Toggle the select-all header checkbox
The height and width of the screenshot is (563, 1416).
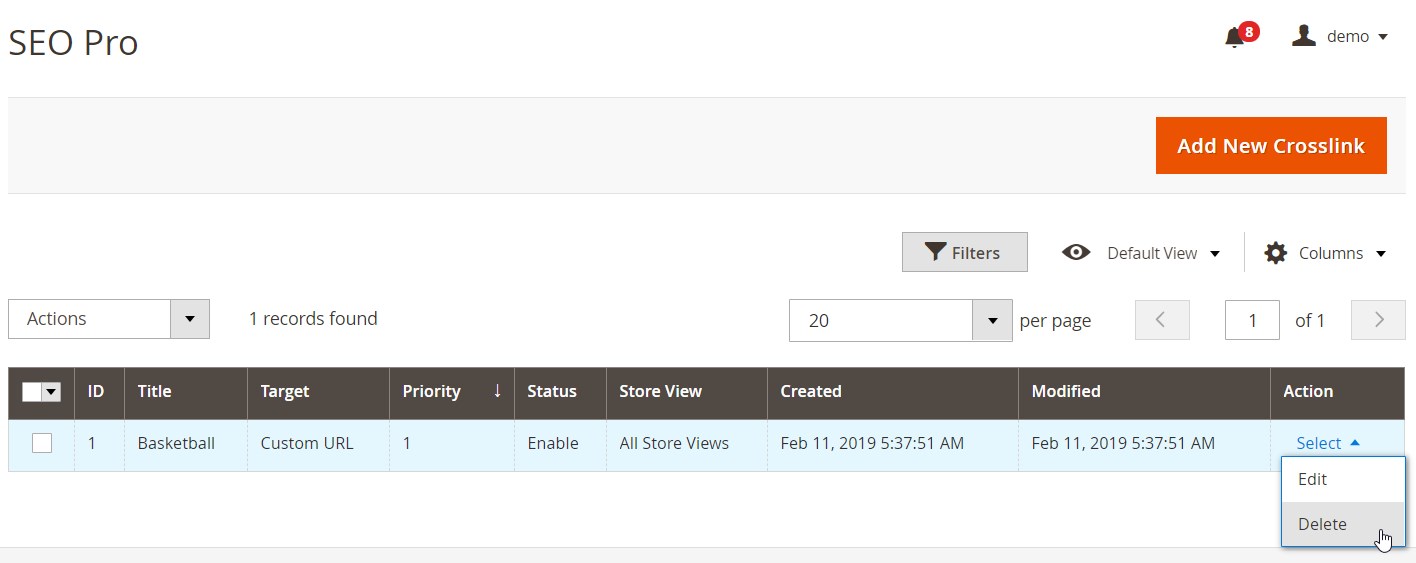coord(32,392)
